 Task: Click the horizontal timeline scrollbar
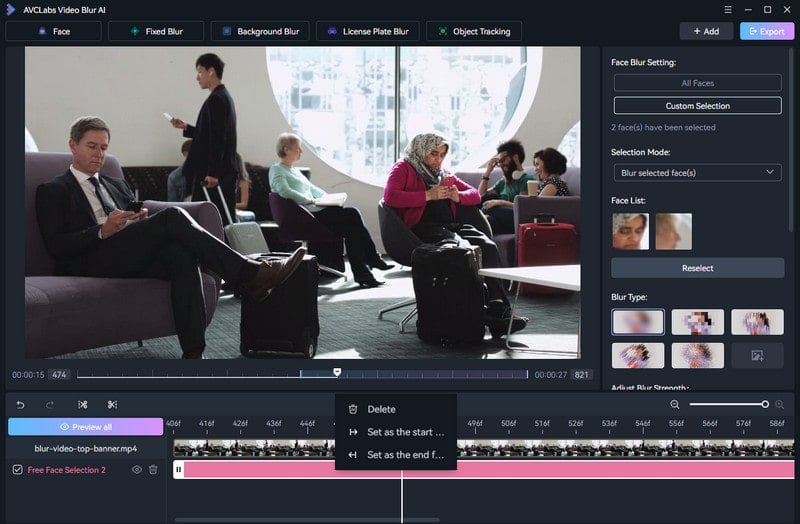pos(307,520)
